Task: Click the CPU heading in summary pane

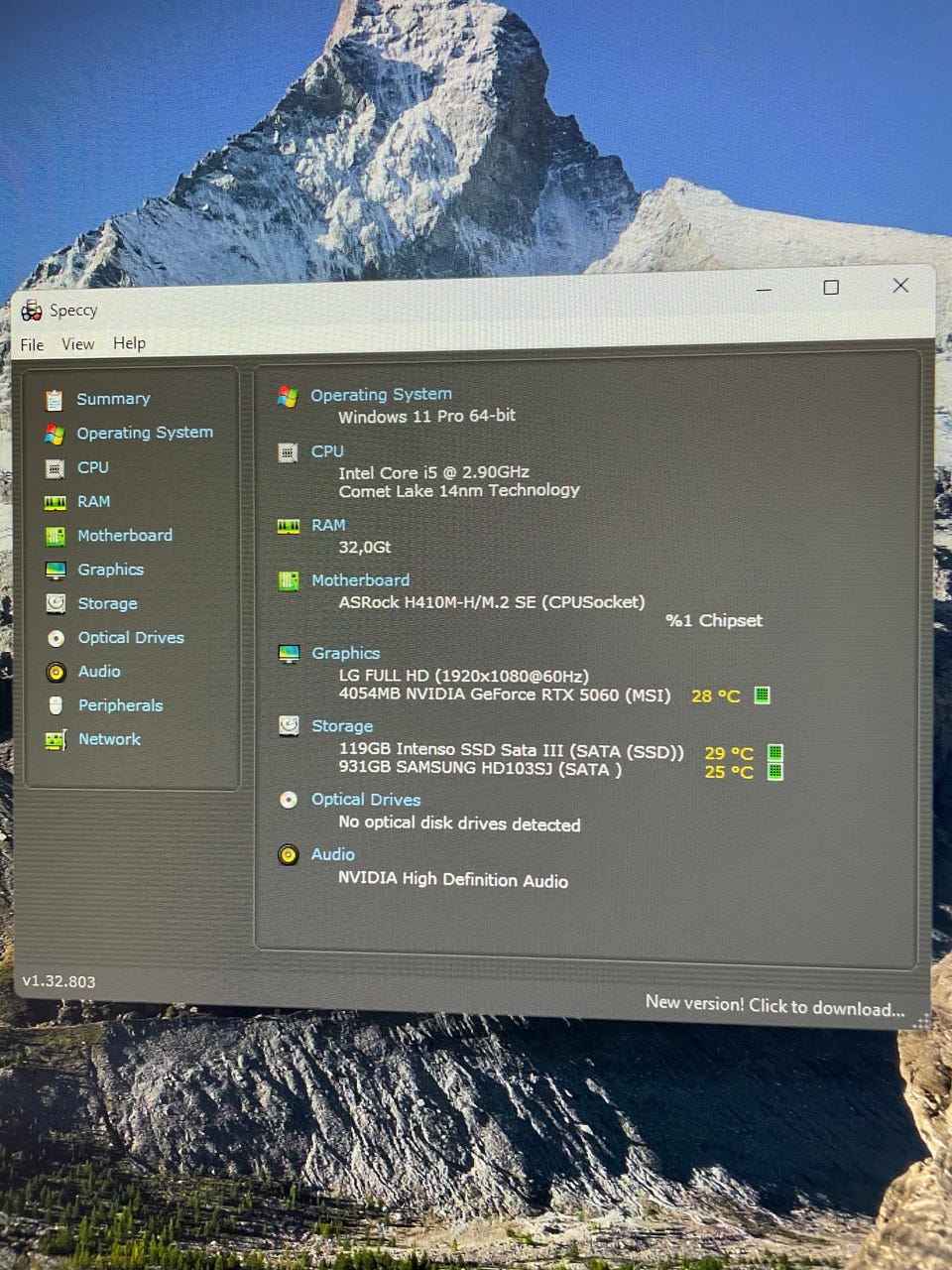Action: [327, 451]
